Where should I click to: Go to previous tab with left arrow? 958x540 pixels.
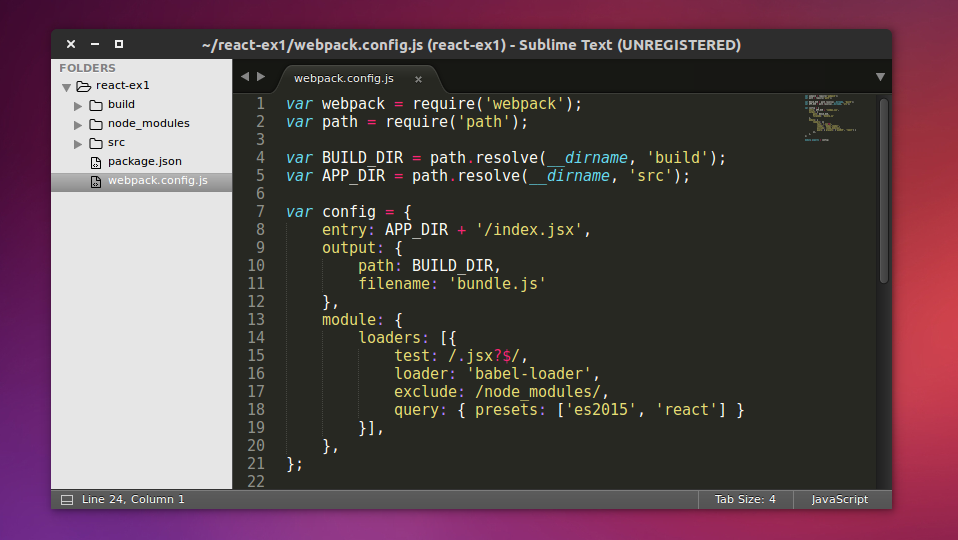[x=245, y=76]
